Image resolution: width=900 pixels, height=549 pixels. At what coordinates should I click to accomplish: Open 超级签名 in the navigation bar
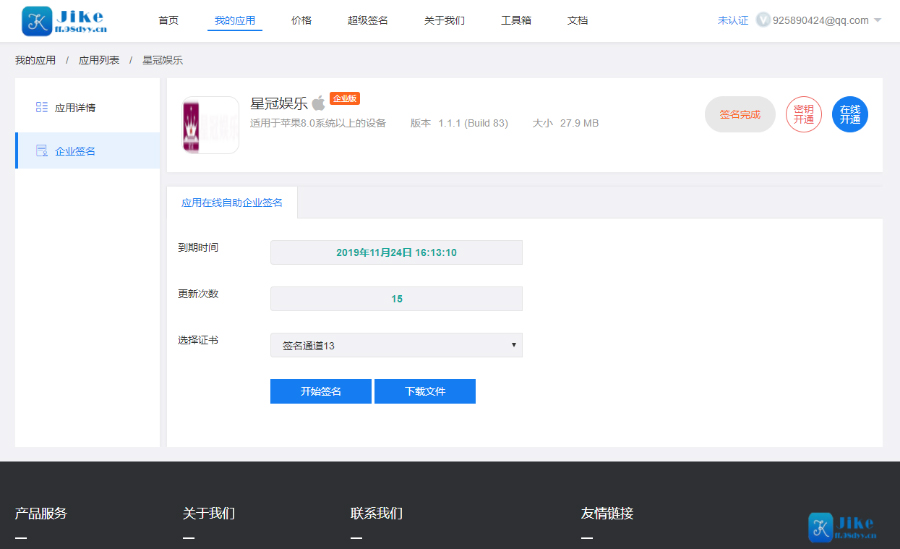[x=367, y=21]
